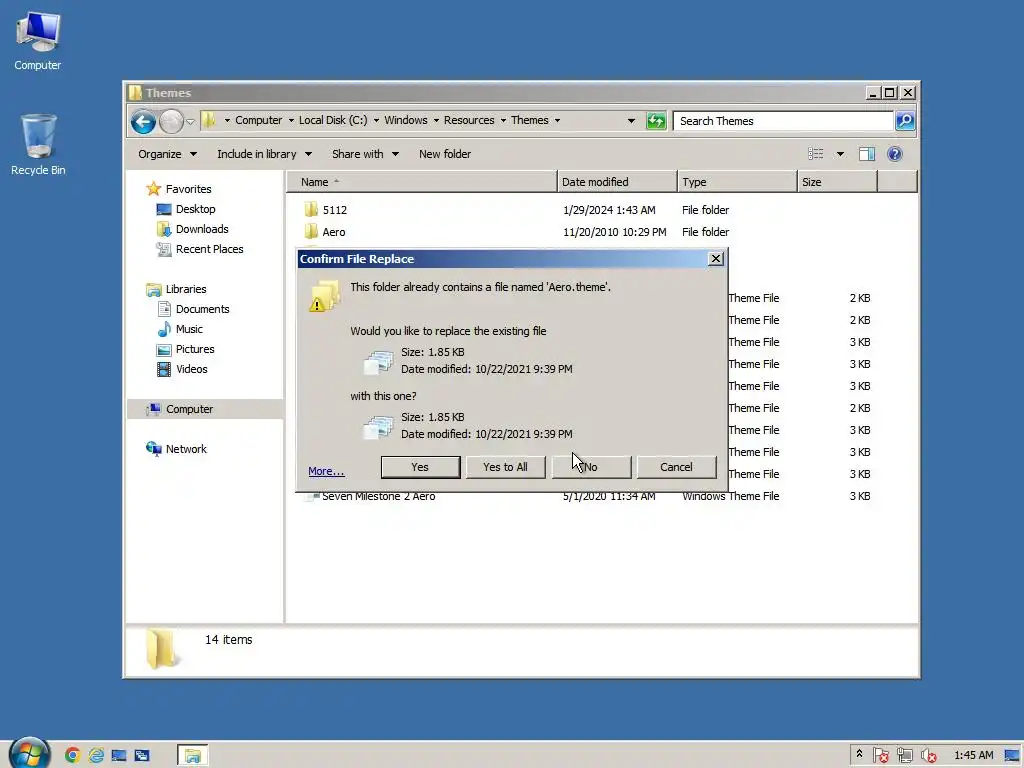Viewport: 1024px width, 768px height.
Task: Toggle the preview pane icon
Action: click(867, 154)
